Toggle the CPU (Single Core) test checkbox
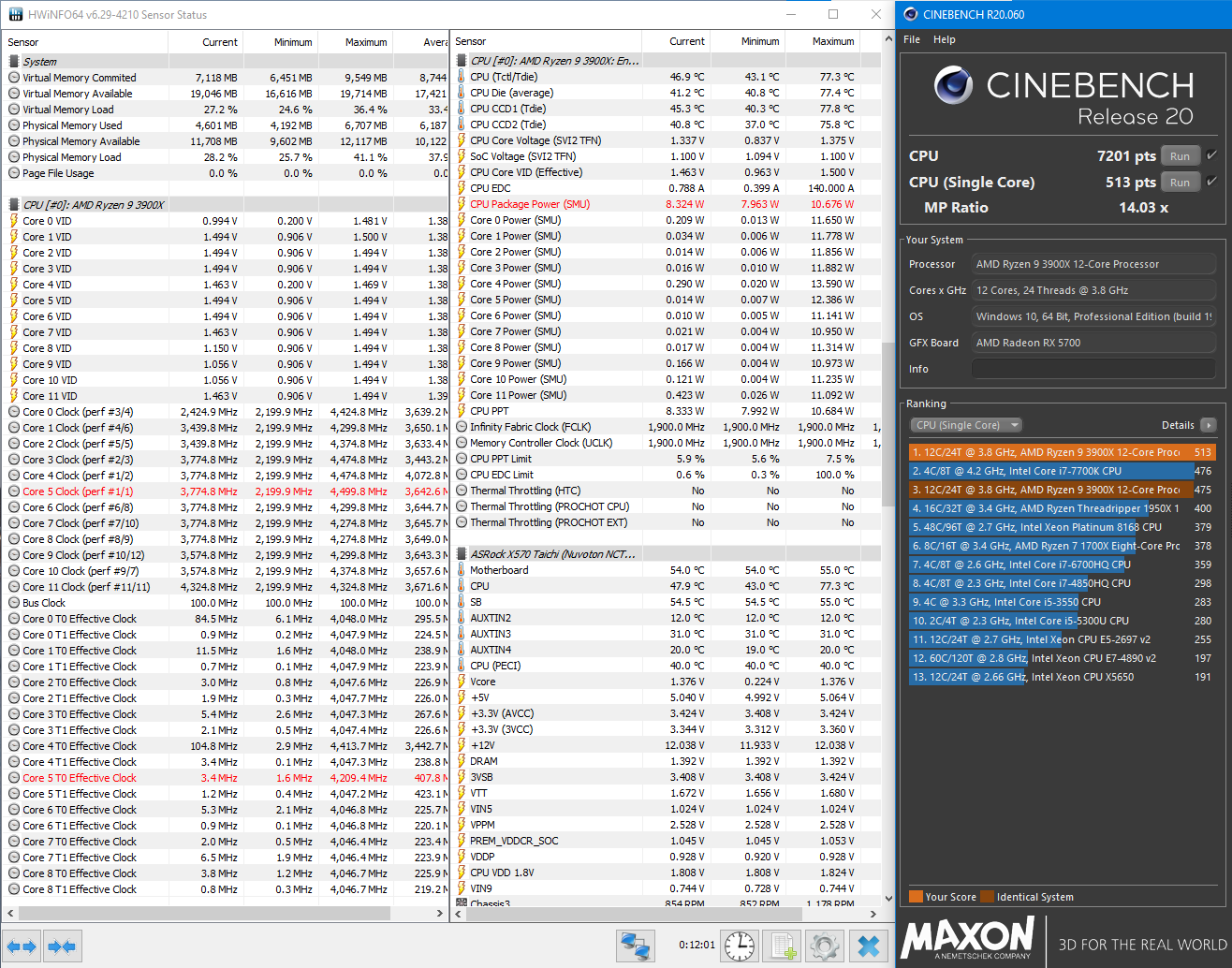Screen dimensions: 1232x968 1212,182
